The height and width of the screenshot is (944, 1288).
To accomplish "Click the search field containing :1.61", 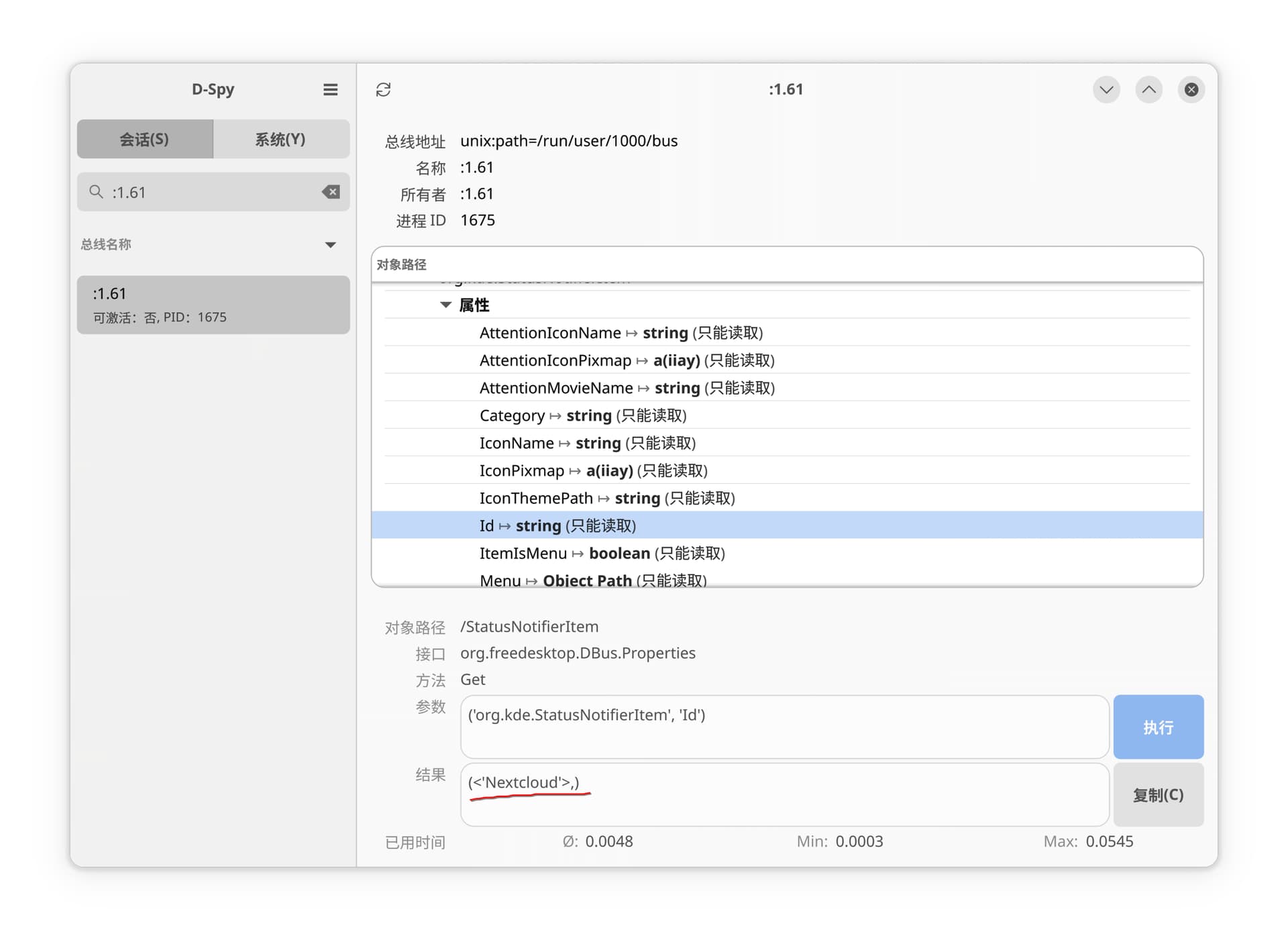I will (x=213, y=192).
